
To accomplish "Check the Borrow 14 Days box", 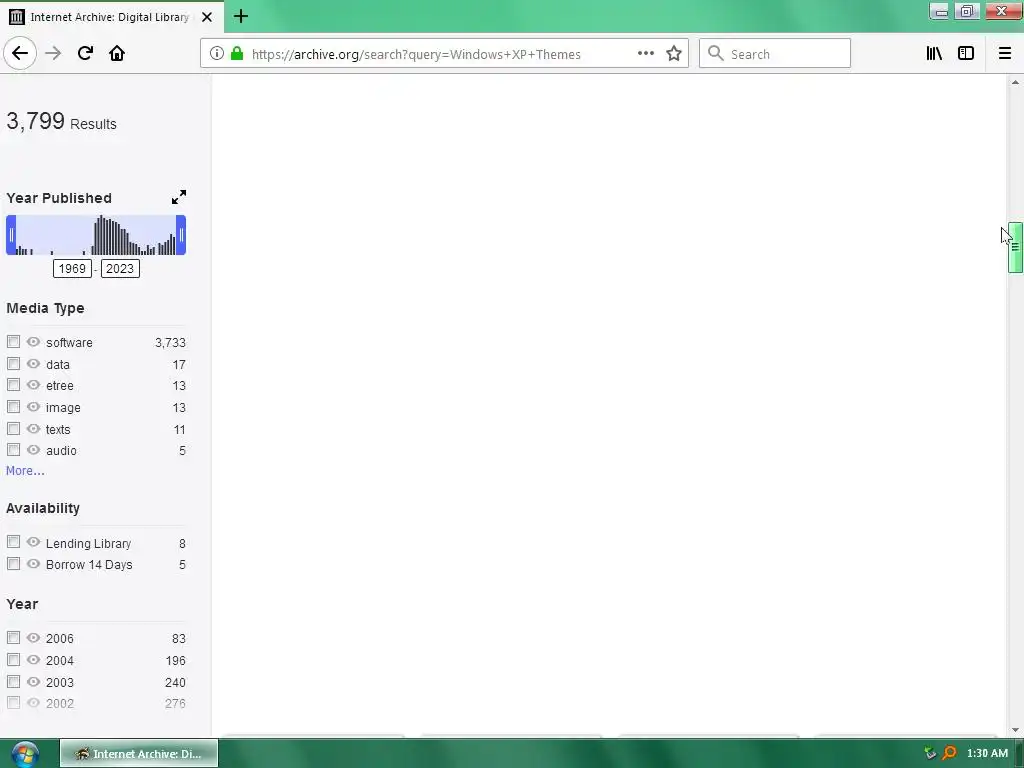I will [13, 564].
